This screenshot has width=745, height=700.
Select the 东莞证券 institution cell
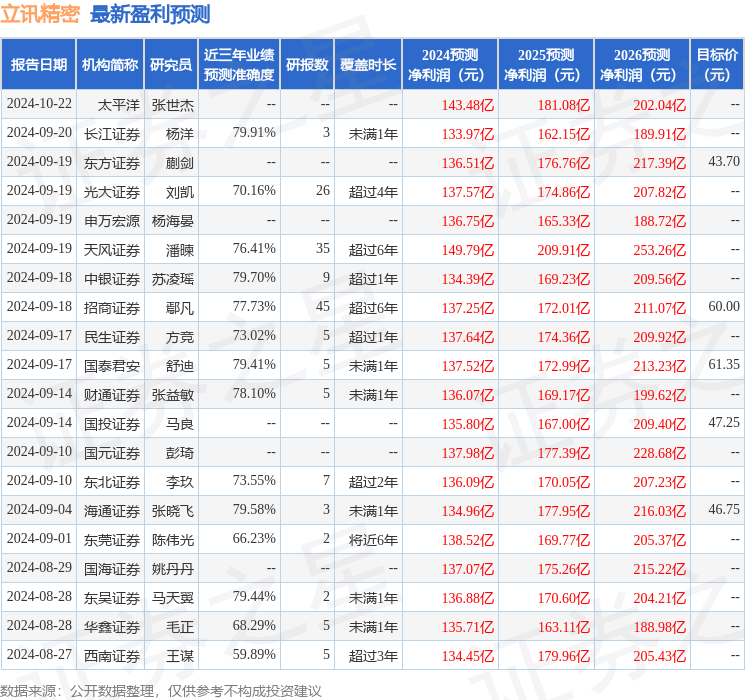click(112, 540)
